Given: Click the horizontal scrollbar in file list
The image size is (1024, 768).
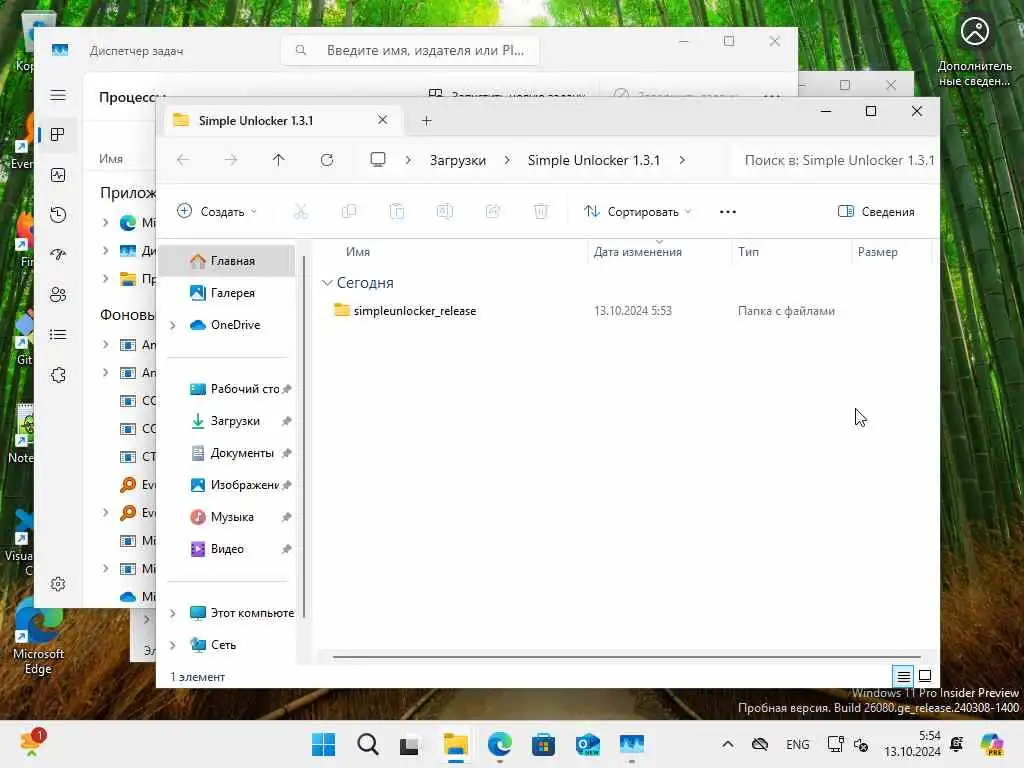Looking at the screenshot, I should 627,657.
